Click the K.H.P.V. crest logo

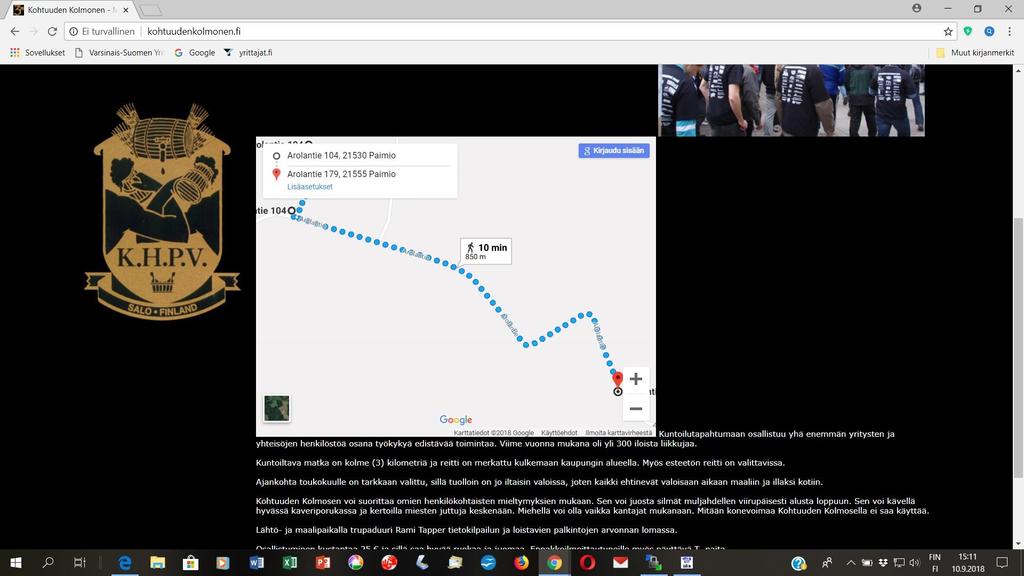[162, 210]
